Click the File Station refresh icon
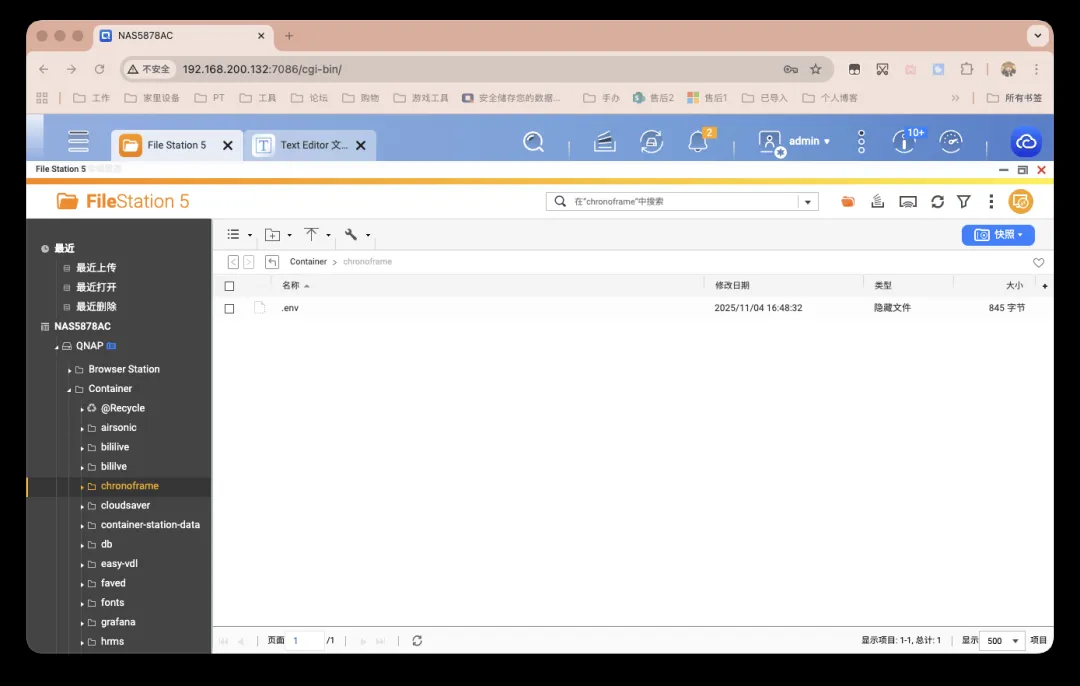The image size is (1080, 686). (937, 202)
